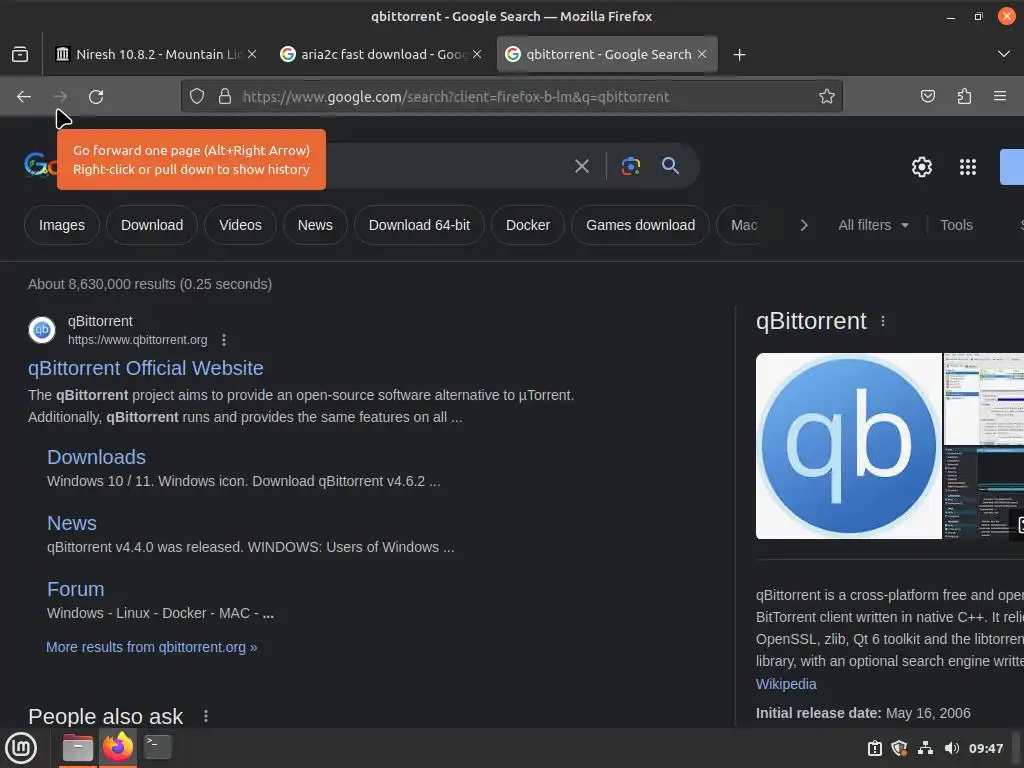
Task: Click the forward navigation arrow
Action: pyautogui.click(x=60, y=97)
